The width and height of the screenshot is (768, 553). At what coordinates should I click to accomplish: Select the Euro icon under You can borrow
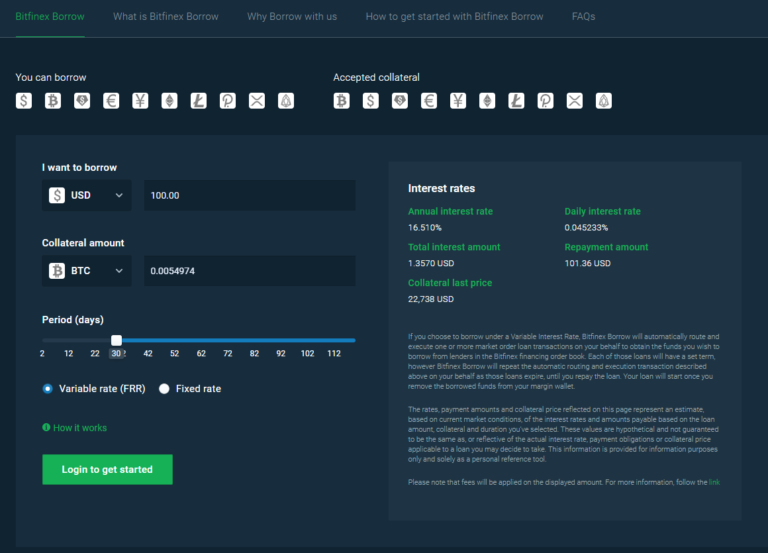pyautogui.click(x=111, y=100)
